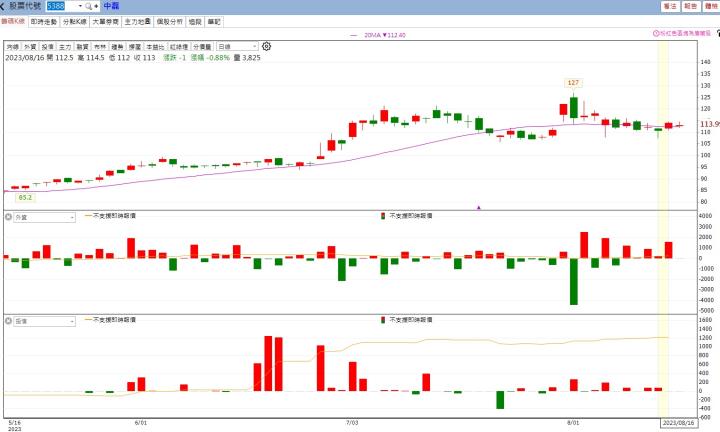
Task: Click the 報告 button at top right
Action: tap(690, 6)
